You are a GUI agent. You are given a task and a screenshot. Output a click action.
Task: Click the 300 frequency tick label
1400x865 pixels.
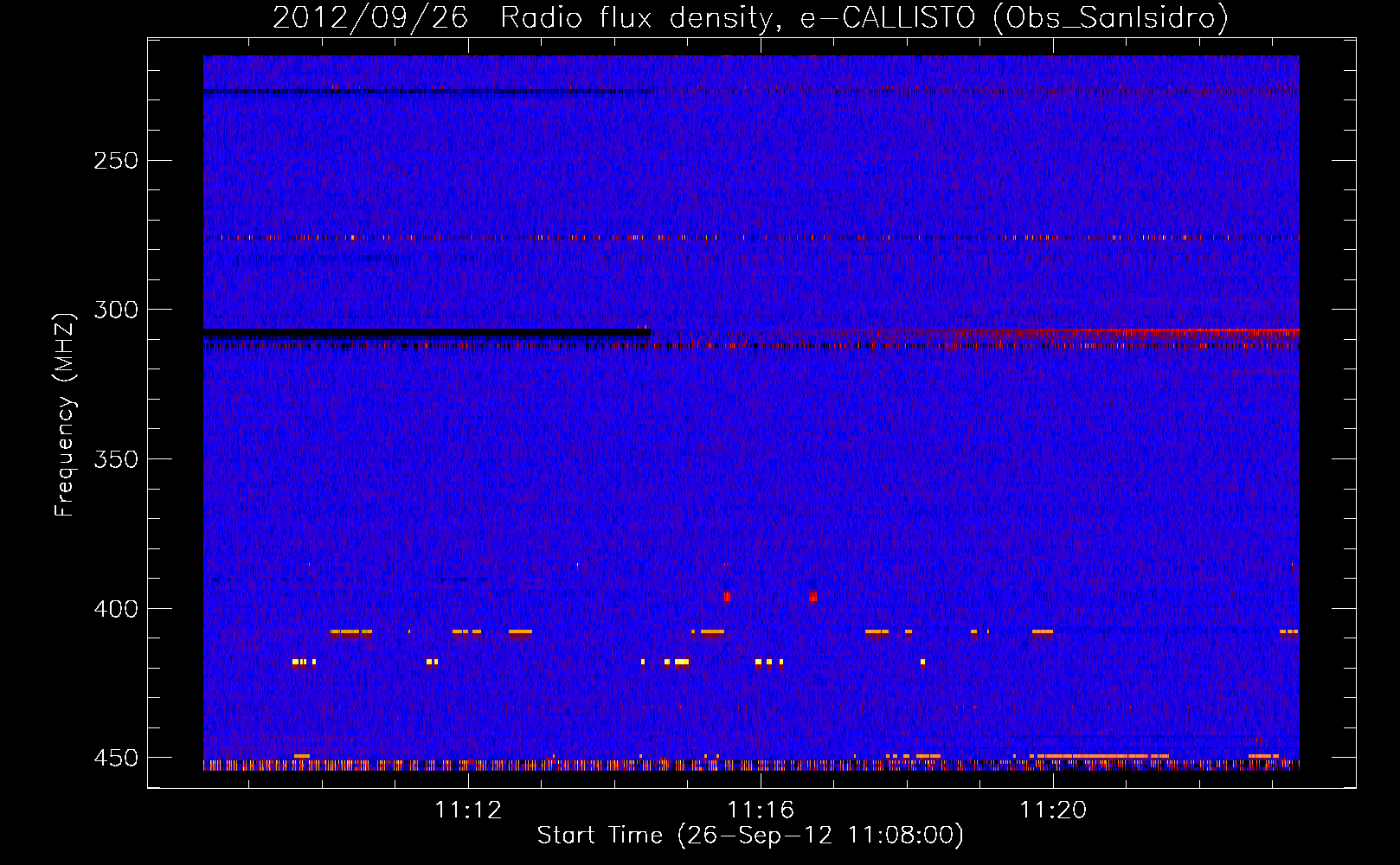115,310
